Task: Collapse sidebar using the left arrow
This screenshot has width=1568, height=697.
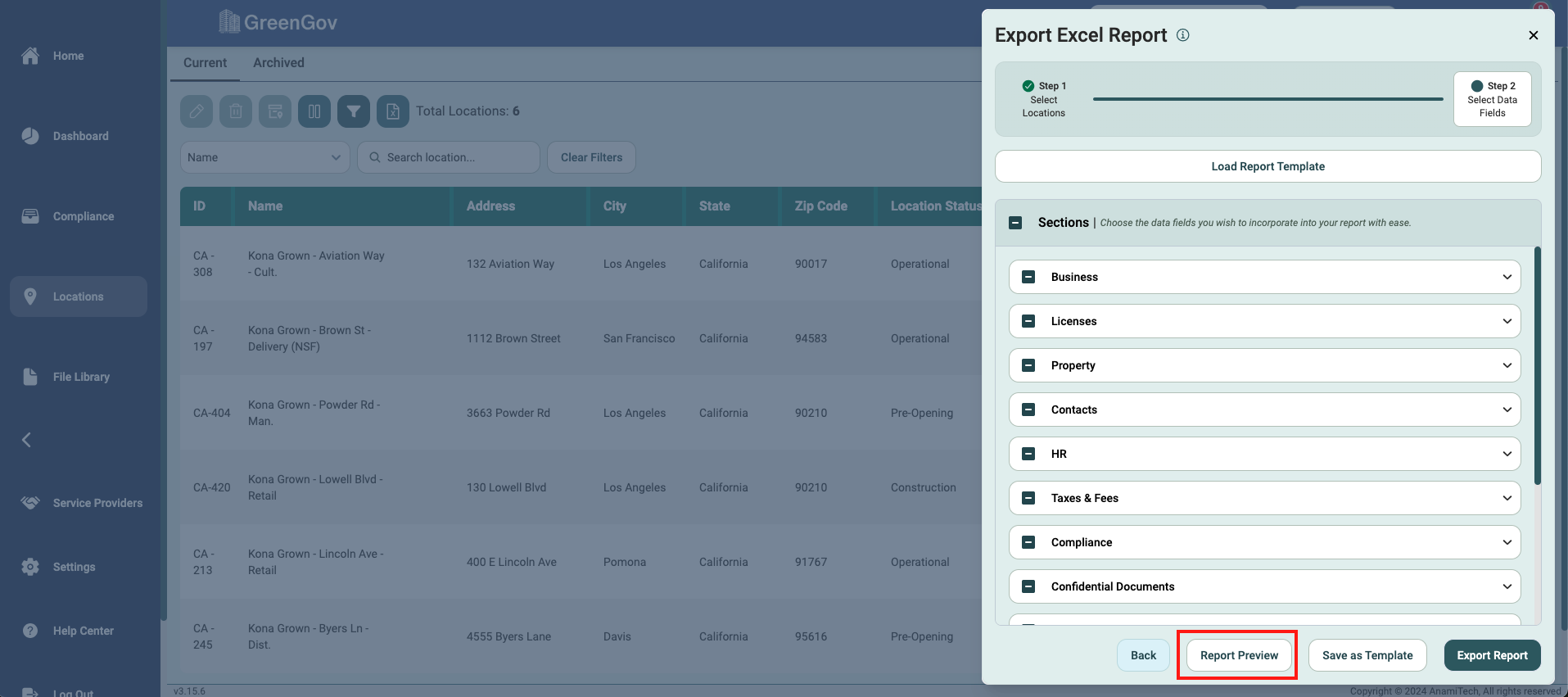Action: (x=26, y=440)
